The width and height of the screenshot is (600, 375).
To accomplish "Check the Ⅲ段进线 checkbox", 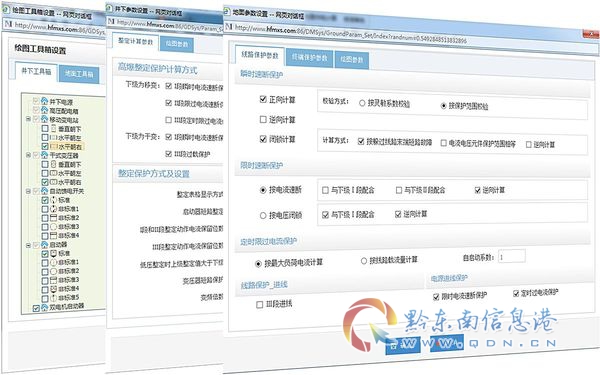I will pos(259,305).
